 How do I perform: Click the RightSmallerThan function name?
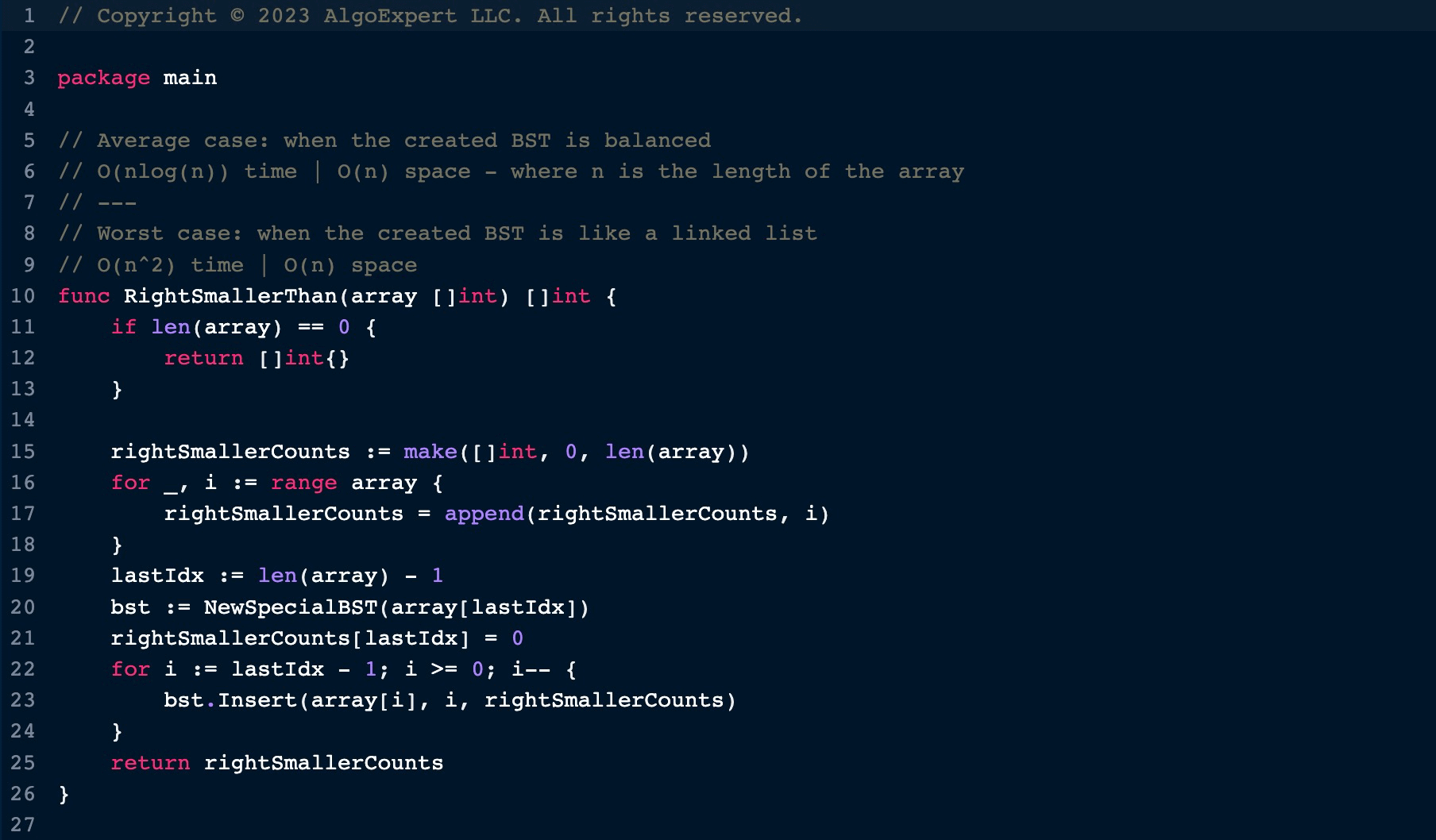(x=230, y=296)
